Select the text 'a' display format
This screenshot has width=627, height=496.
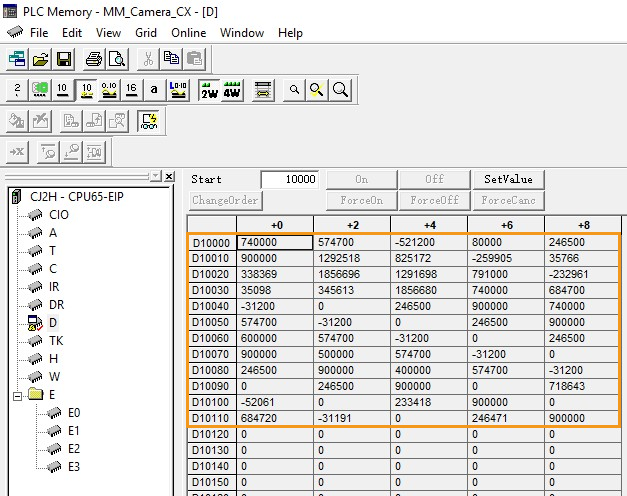coord(154,90)
